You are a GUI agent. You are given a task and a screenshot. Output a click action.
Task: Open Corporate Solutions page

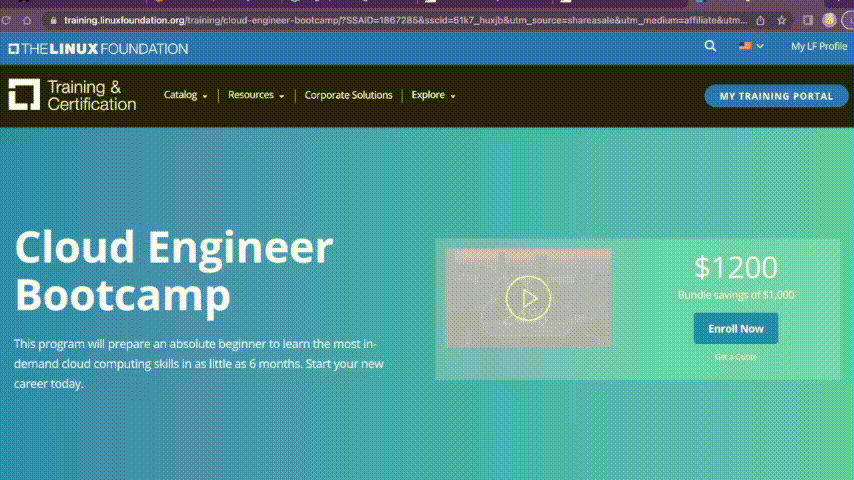pos(348,95)
